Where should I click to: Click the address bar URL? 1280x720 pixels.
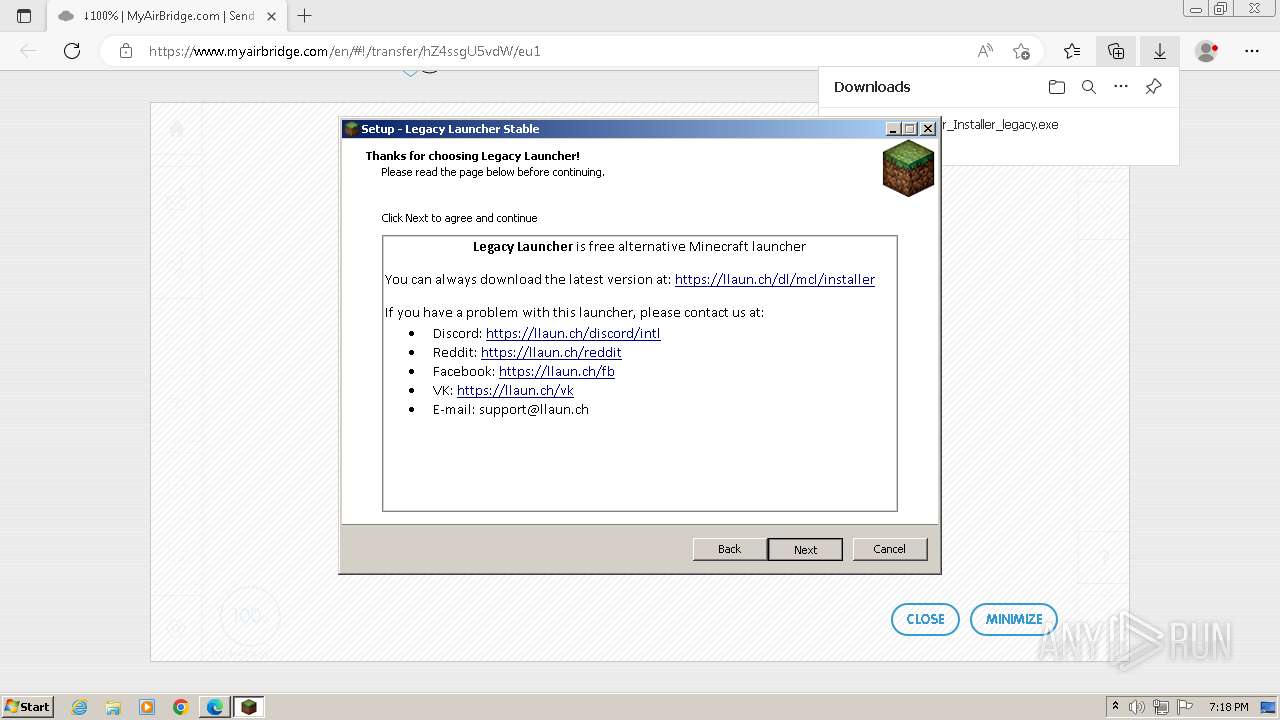click(x=345, y=51)
